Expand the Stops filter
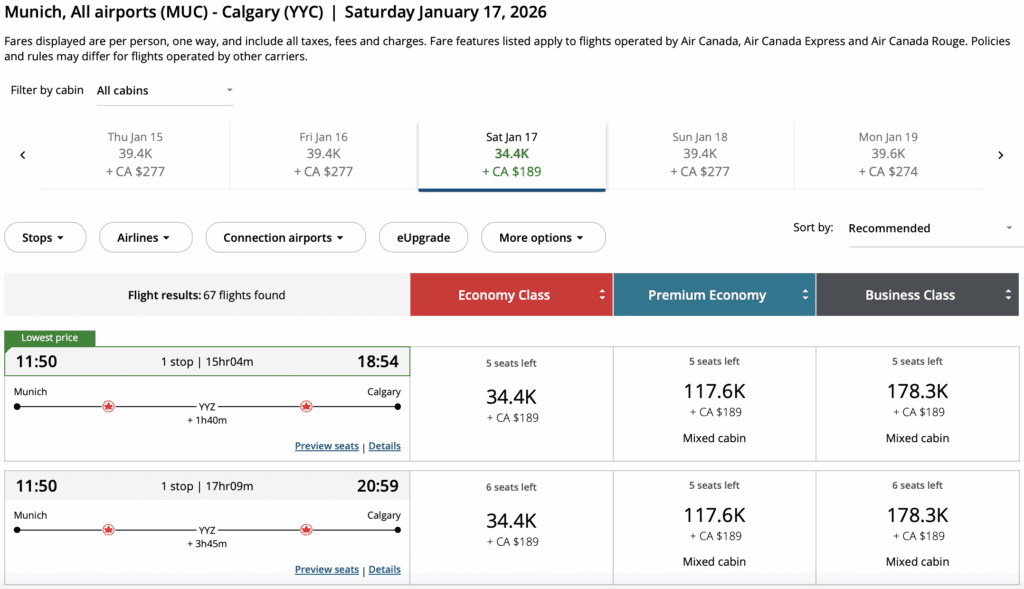 coord(43,238)
